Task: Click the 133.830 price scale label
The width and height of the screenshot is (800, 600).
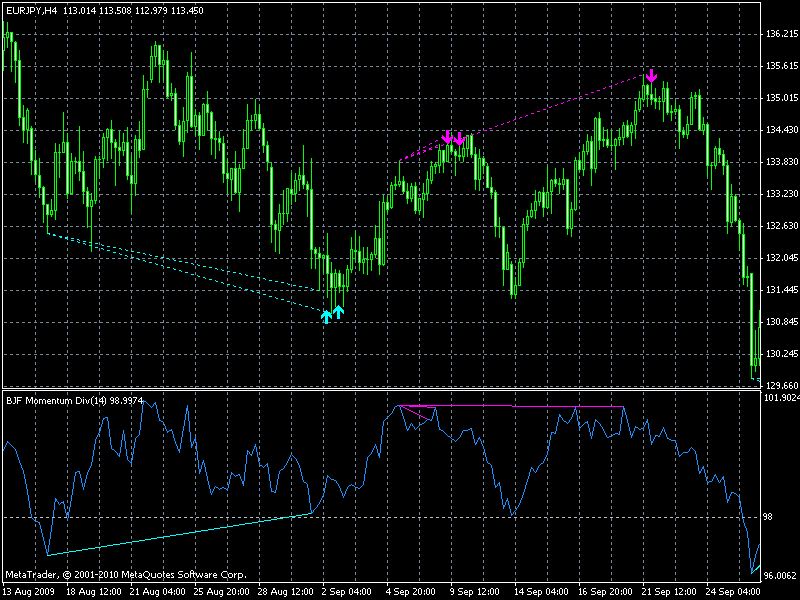Action: pyautogui.click(x=782, y=162)
